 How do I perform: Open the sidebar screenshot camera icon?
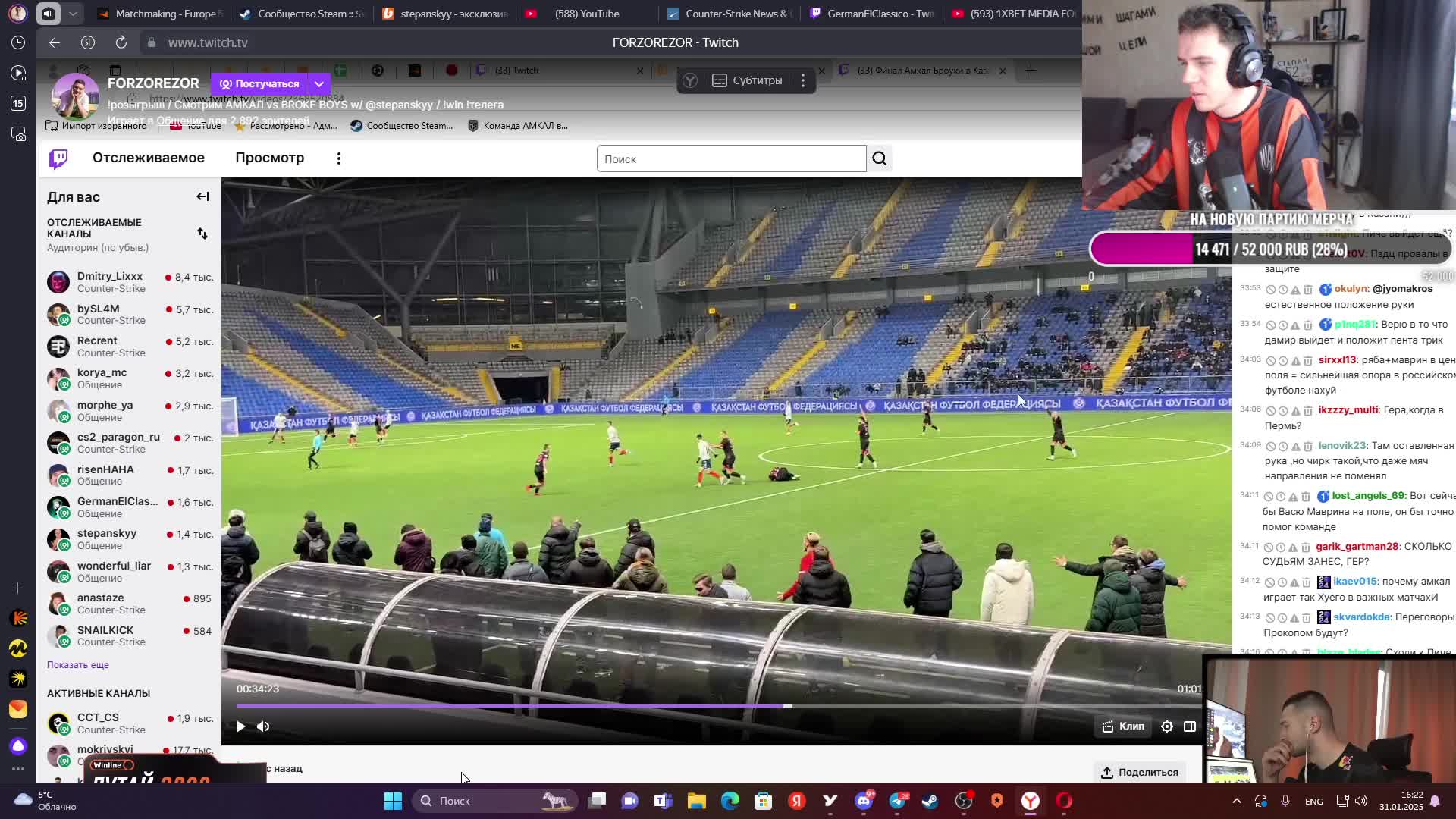click(18, 134)
